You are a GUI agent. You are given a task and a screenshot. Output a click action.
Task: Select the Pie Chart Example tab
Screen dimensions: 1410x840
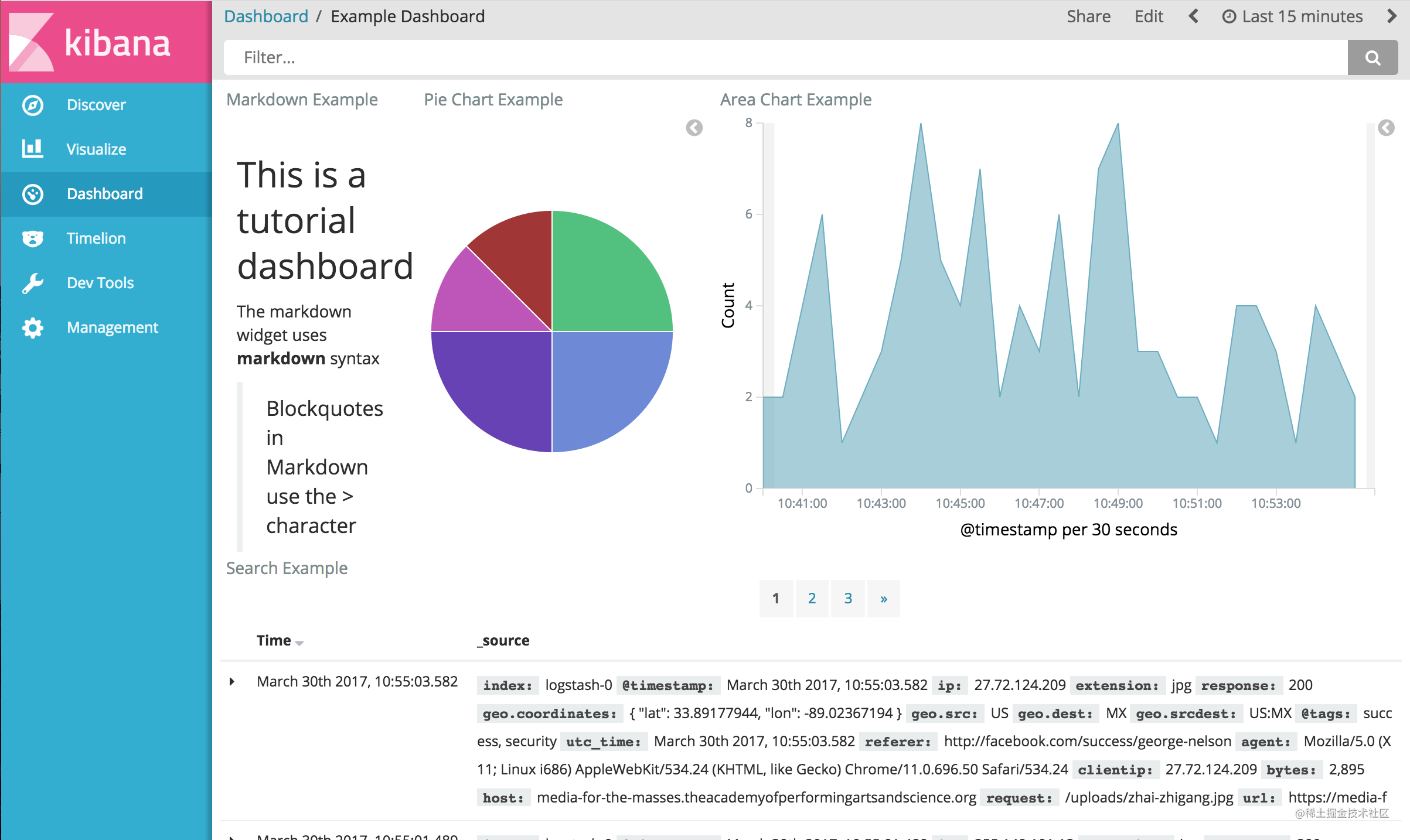click(492, 99)
